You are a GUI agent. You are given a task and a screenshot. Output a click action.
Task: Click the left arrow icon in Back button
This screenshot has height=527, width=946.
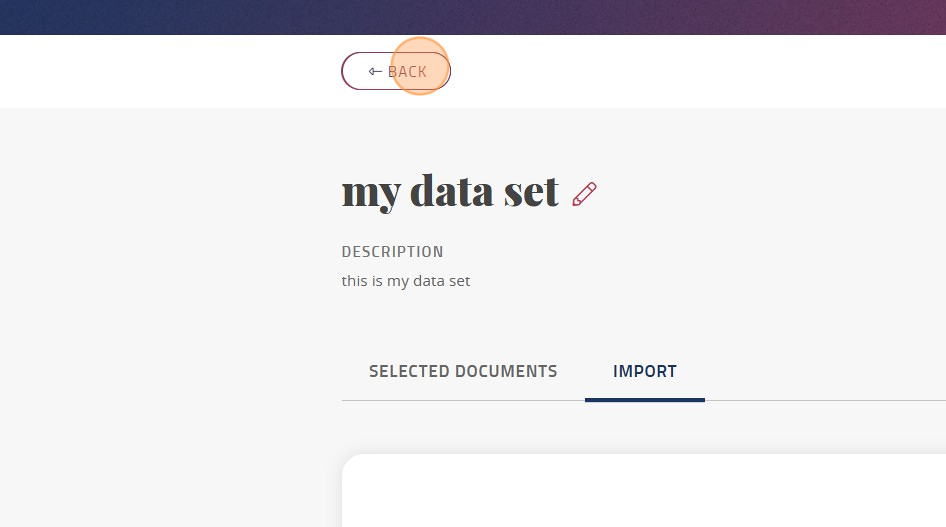click(375, 71)
